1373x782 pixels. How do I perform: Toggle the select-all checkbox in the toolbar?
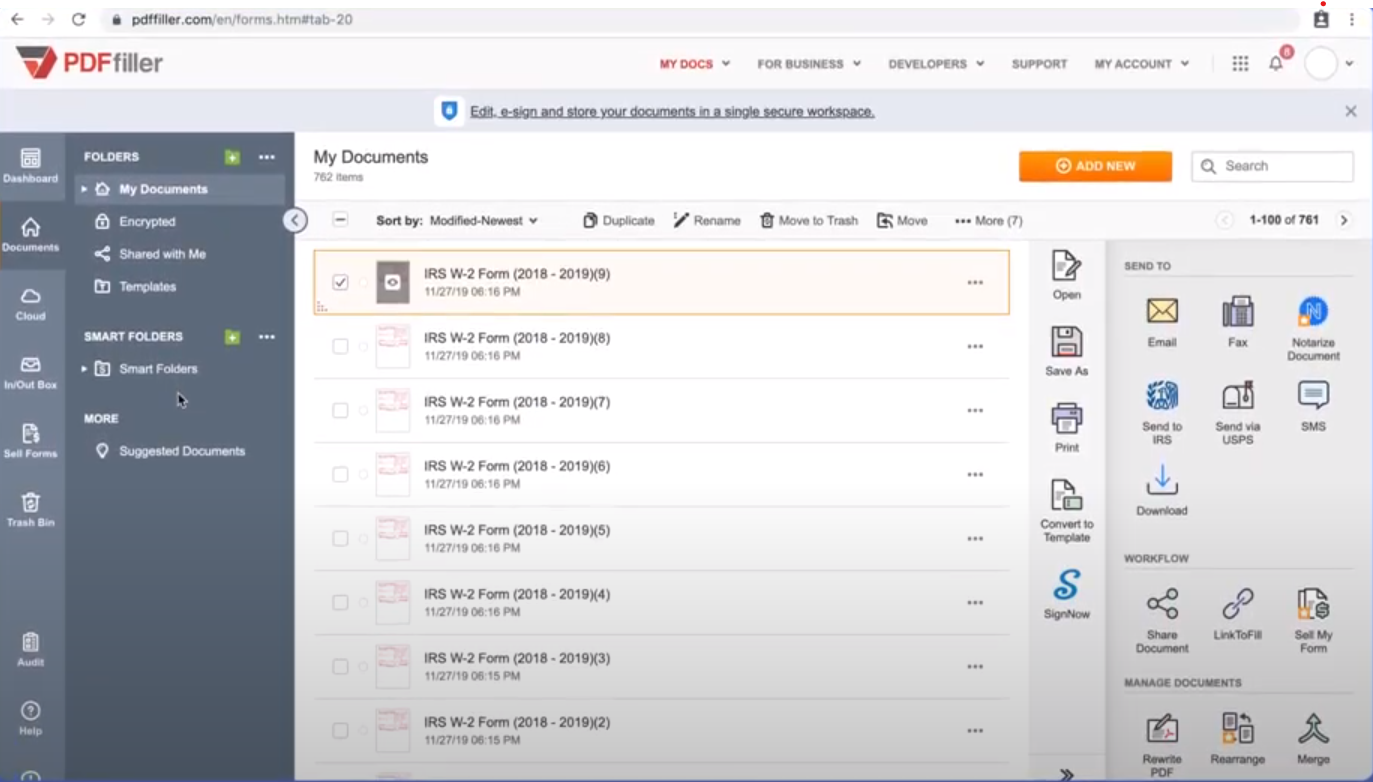click(x=340, y=220)
